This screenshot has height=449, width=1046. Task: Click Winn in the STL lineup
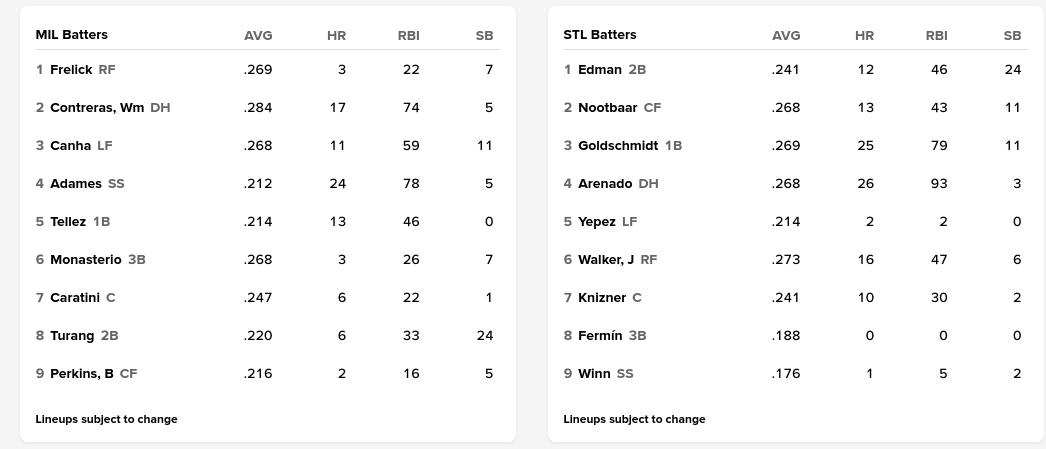pyautogui.click(x=594, y=374)
